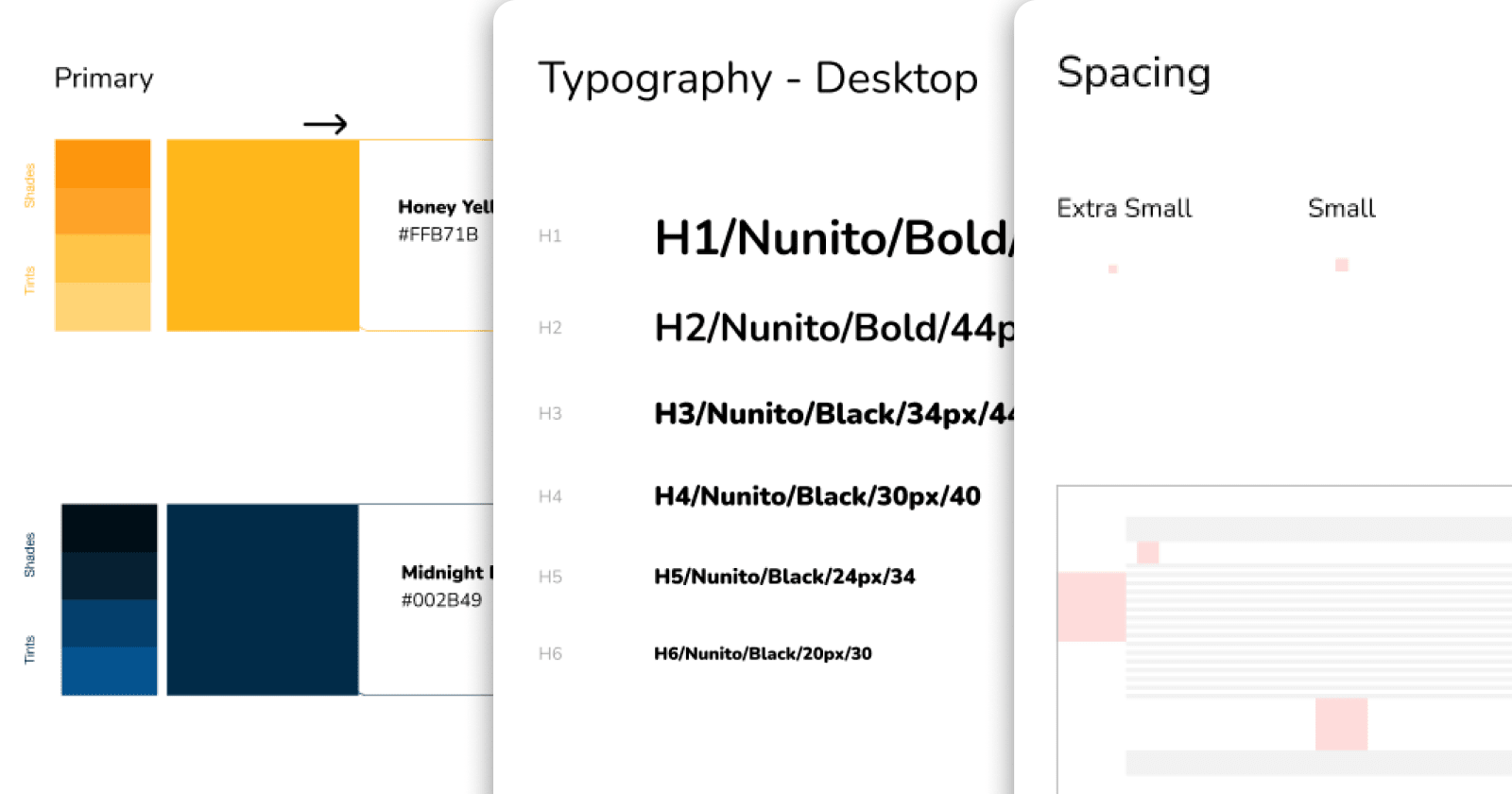Select the H2/Nunito/Bold/44p sample text
1512x794 pixels.
point(834,329)
